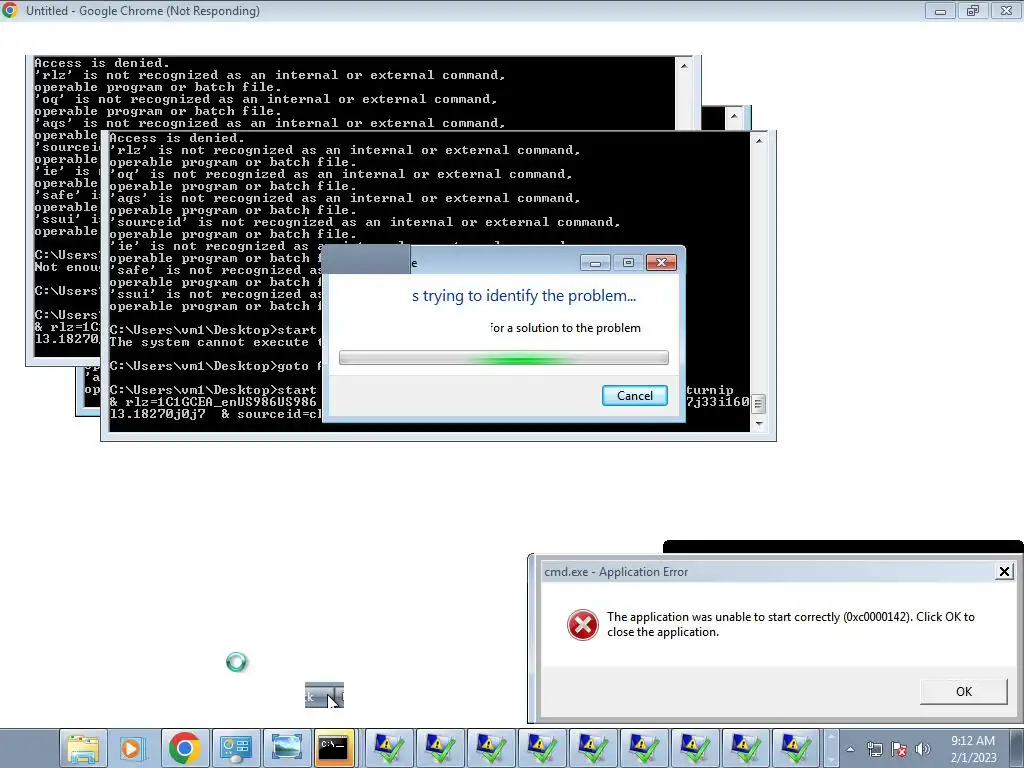Click 'C:\Users\vm1\Desktop>goto' line in front console
The height and width of the screenshot is (768, 1024).
click(x=216, y=366)
